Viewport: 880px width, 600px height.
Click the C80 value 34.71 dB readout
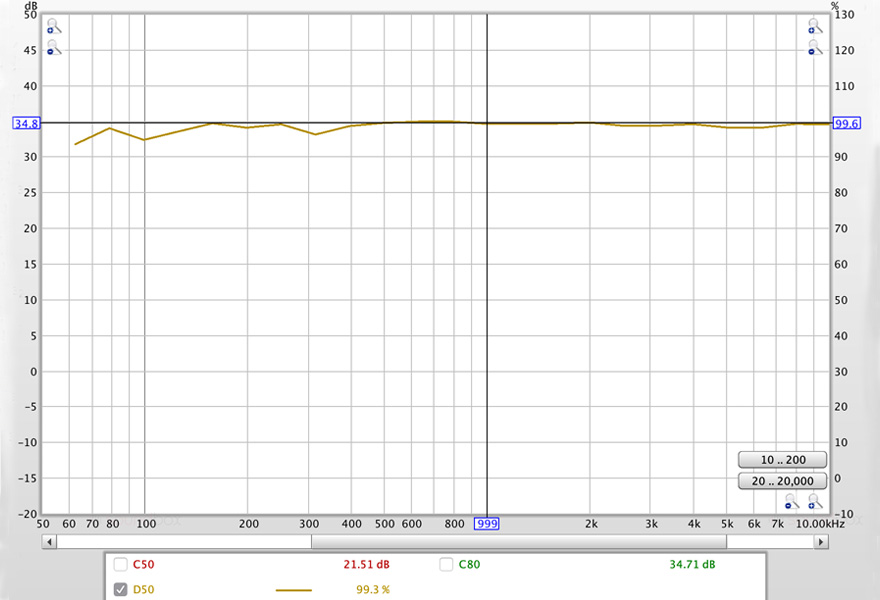(692, 564)
